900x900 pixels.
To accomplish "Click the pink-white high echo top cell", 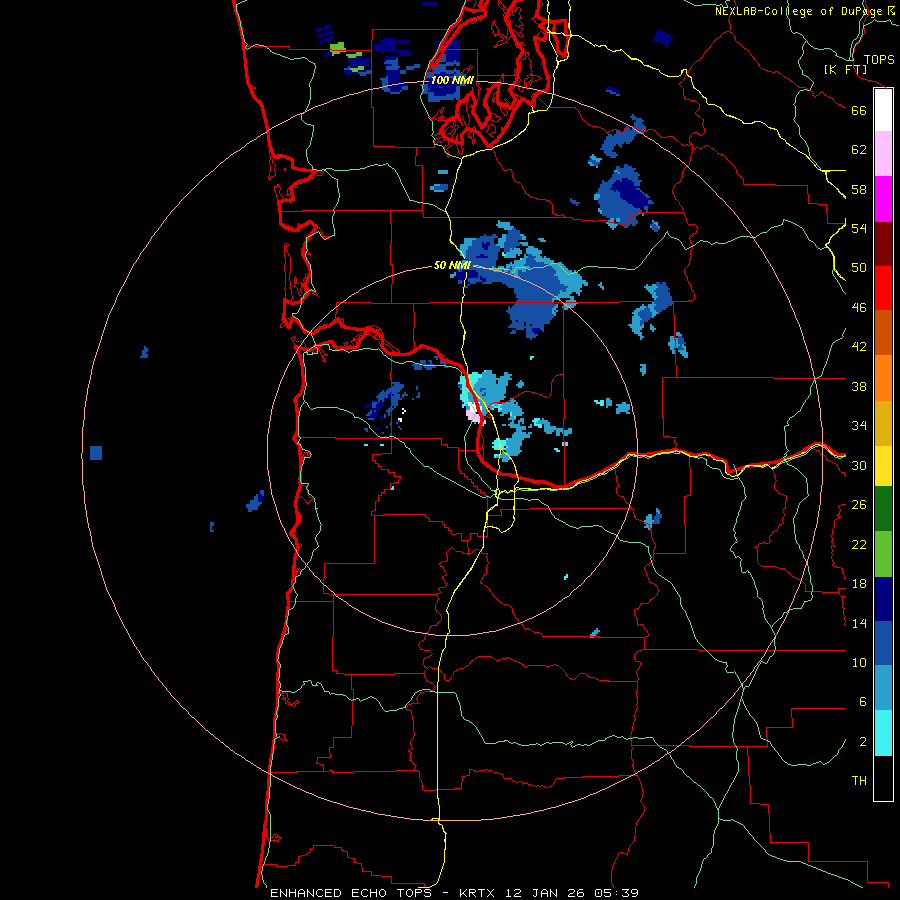I will point(475,414).
